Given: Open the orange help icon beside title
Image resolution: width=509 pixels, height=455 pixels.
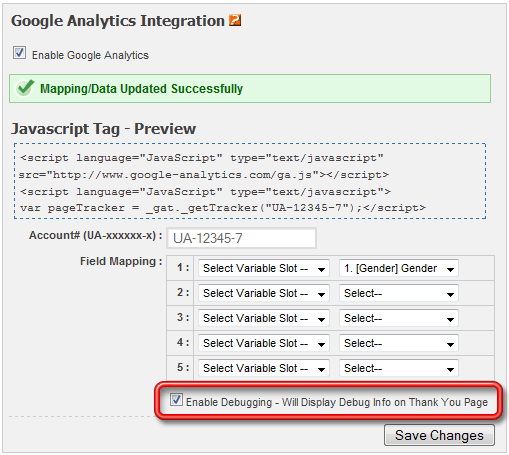Looking at the screenshot, I should click(x=235, y=20).
